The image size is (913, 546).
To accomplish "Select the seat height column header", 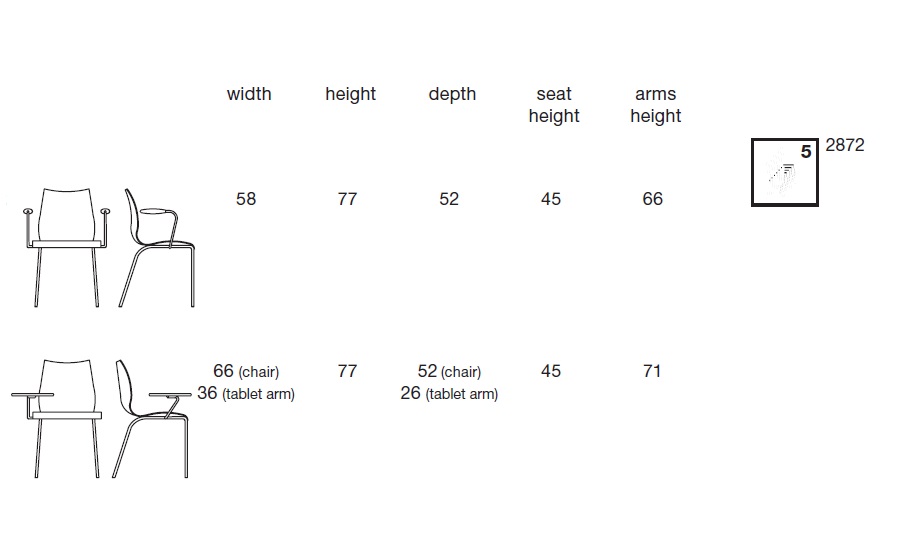I will [554, 105].
